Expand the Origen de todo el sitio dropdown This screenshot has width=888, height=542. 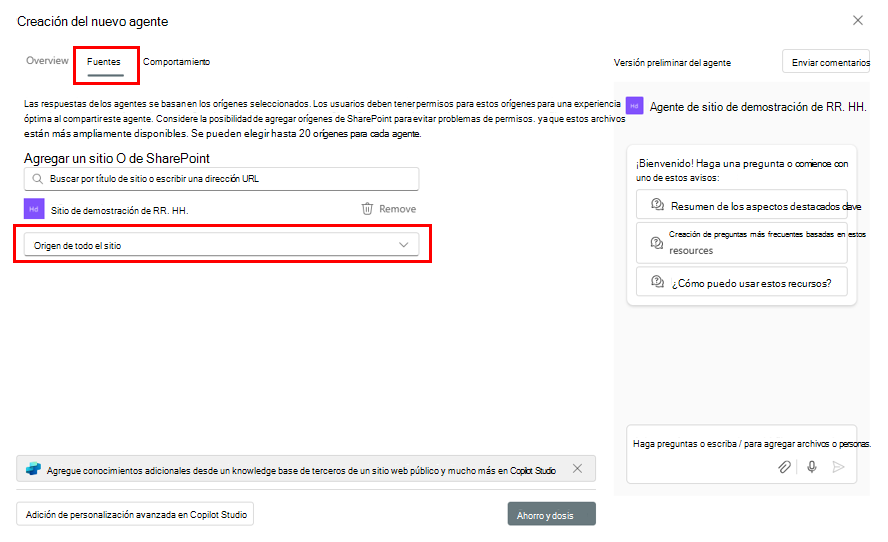tap(221, 245)
